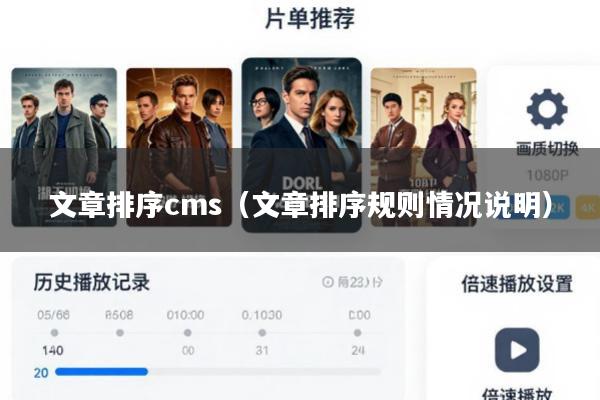Open the trench-coat trio movie poster
Image resolution: width=600 pixels, height=400 pixels.
point(64,147)
